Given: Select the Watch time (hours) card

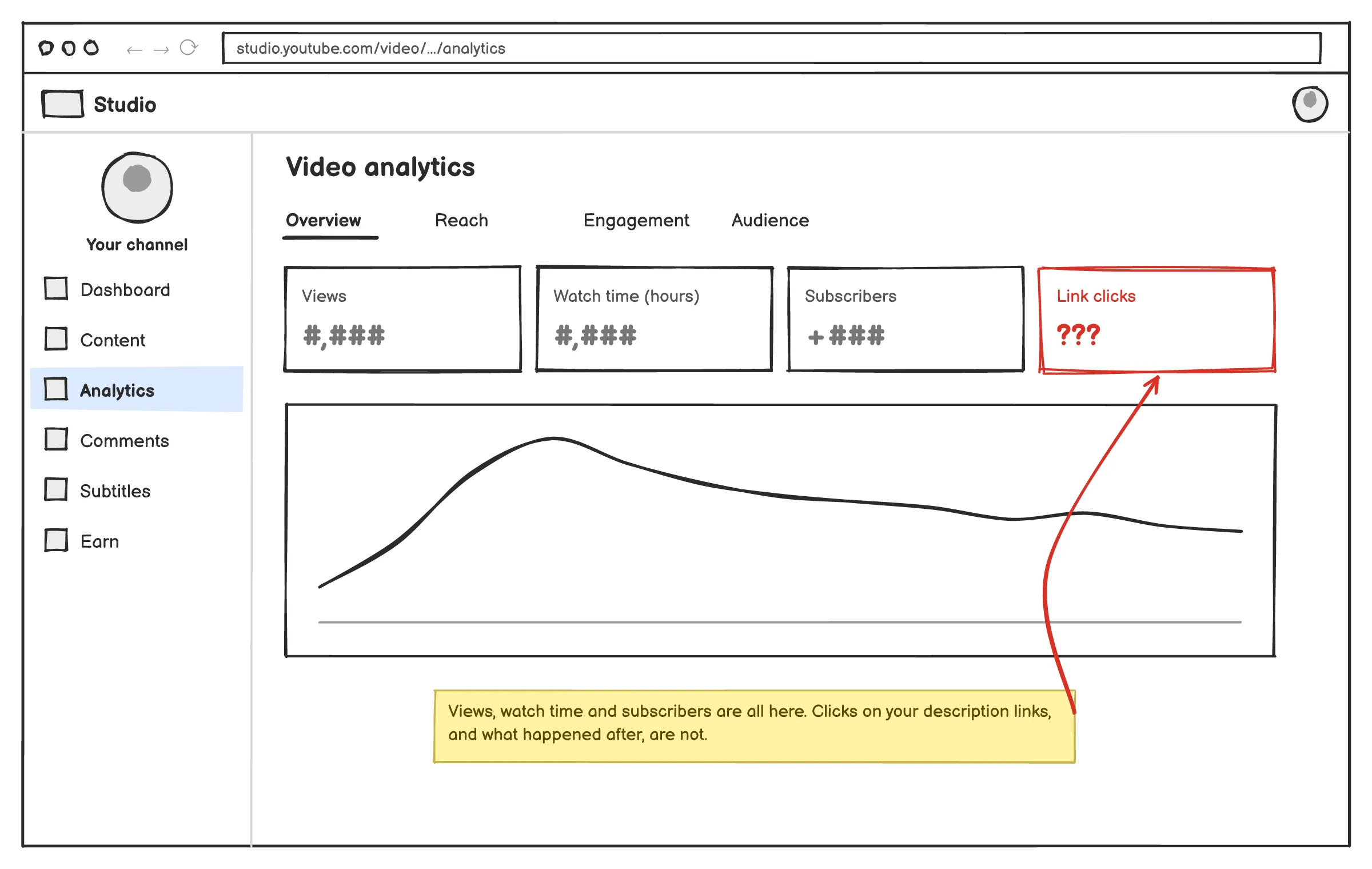Looking at the screenshot, I should (654, 319).
